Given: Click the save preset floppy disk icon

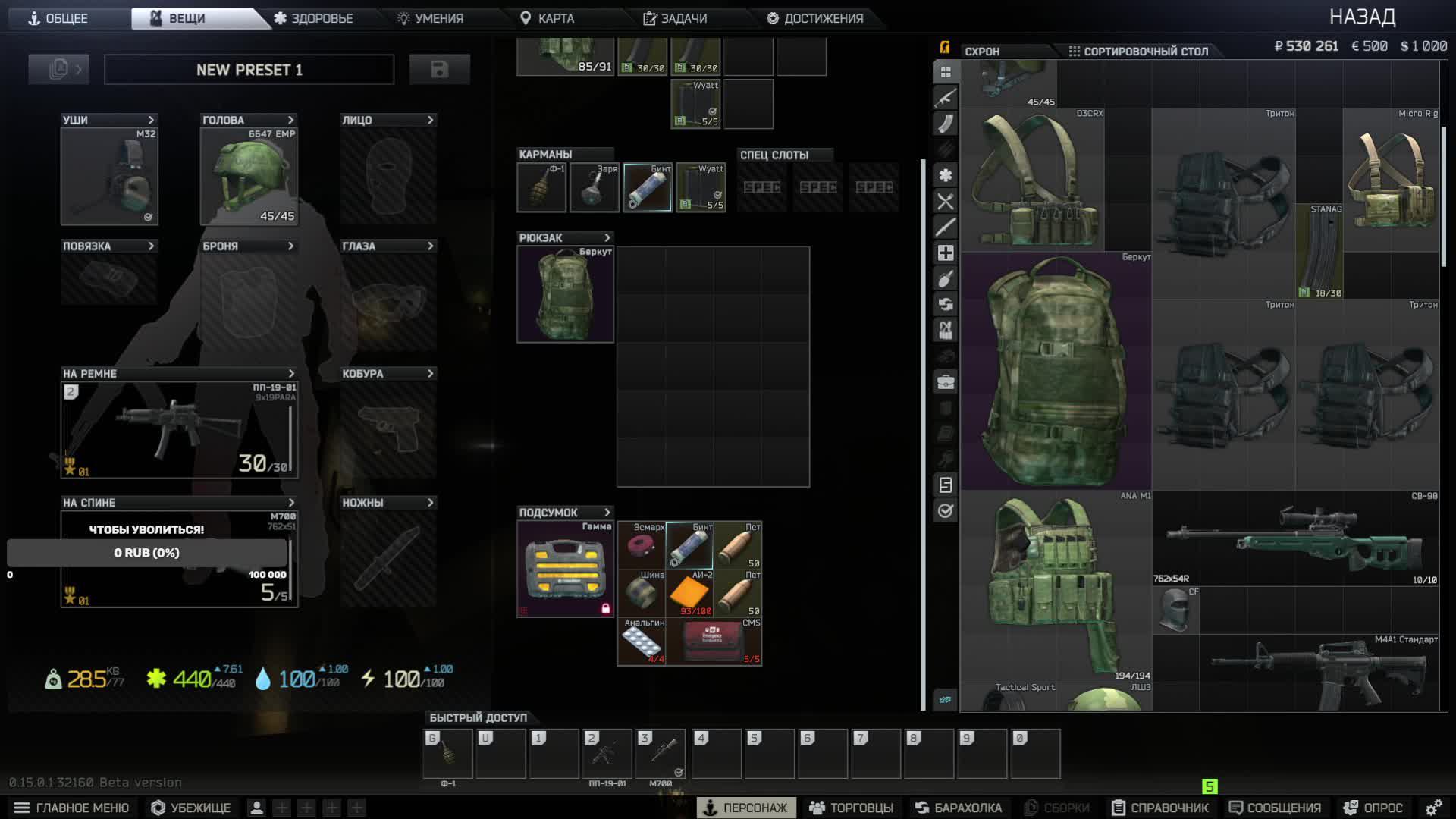Looking at the screenshot, I should (439, 70).
